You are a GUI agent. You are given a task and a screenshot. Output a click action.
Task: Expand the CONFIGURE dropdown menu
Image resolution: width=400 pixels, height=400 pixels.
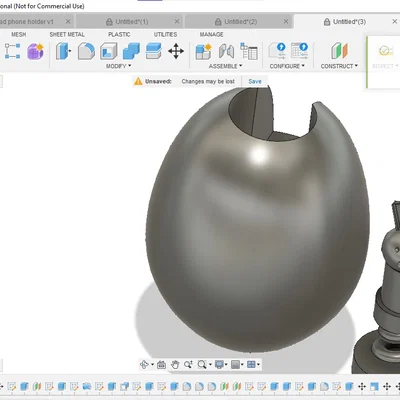pos(287,66)
